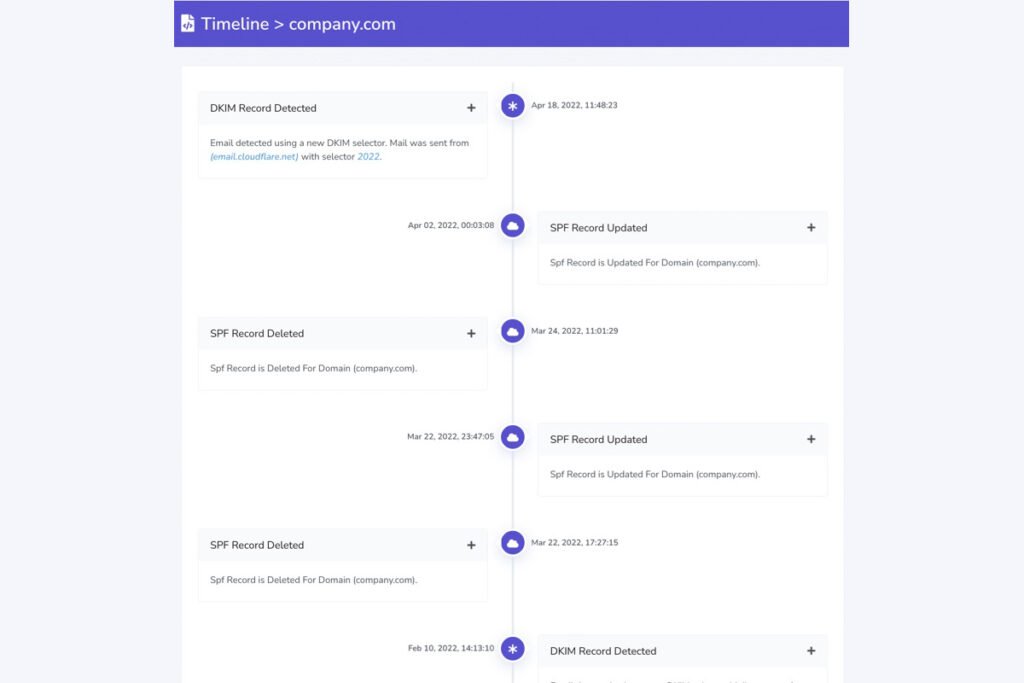Click the asterisk marker dated Apr 18, 2022
This screenshot has height=683, width=1024.
(x=513, y=106)
